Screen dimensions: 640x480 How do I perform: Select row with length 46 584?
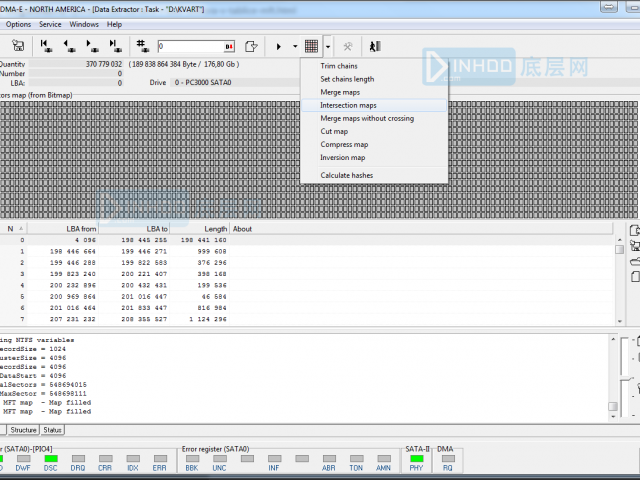pos(307,297)
